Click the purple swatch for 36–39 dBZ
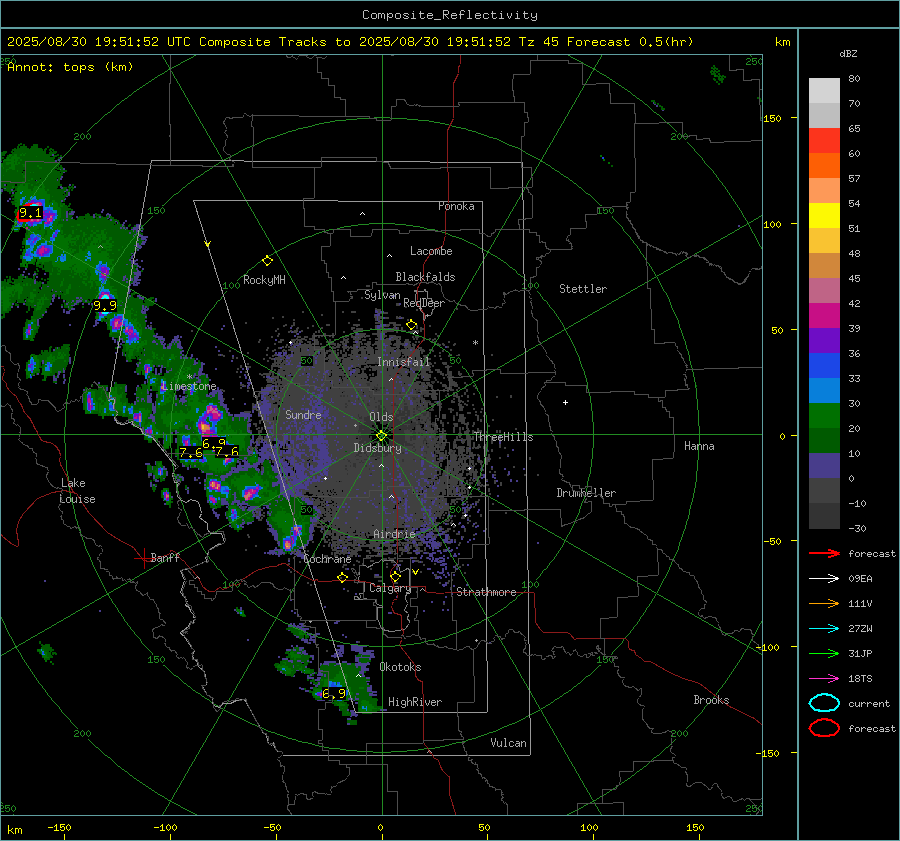This screenshot has height=841, width=900. (824, 341)
